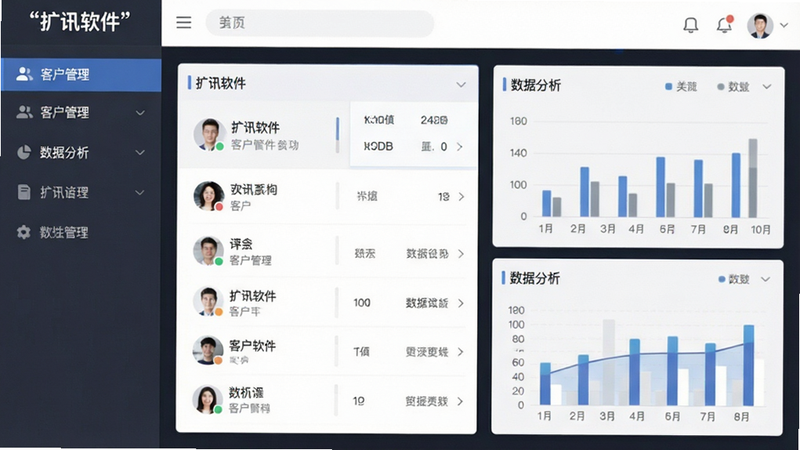The width and height of the screenshot is (800, 450).
Task: Click the pie chart sidebar icon
Action: click(24, 152)
